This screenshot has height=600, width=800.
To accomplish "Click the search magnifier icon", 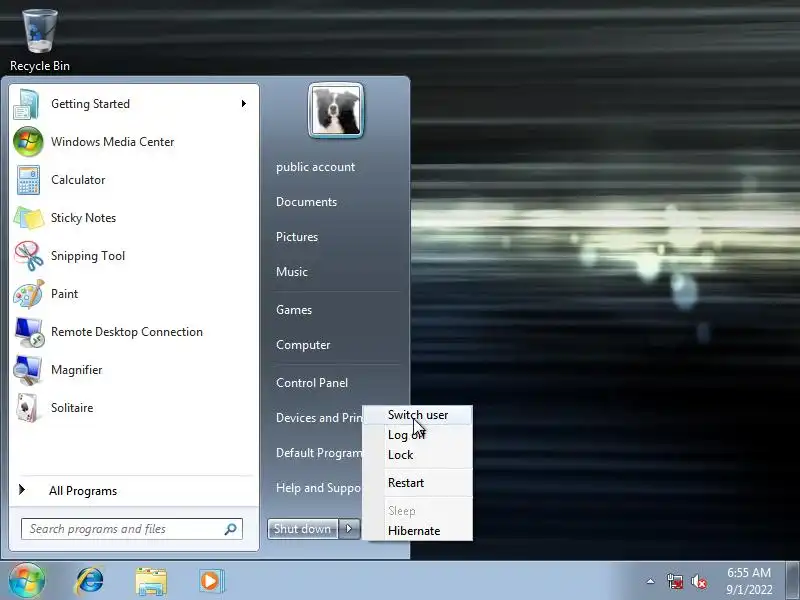I will [x=231, y=529].
